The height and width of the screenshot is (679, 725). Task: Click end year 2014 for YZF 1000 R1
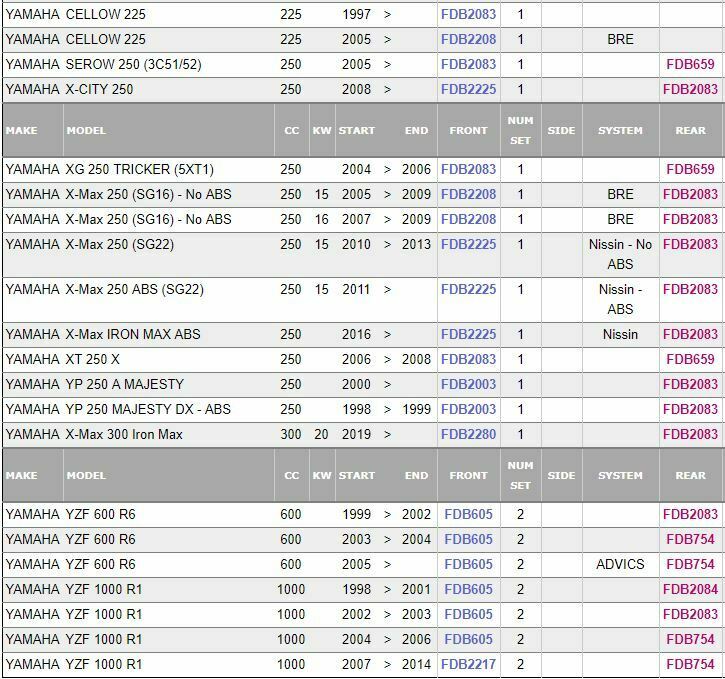tap(416, 664)
